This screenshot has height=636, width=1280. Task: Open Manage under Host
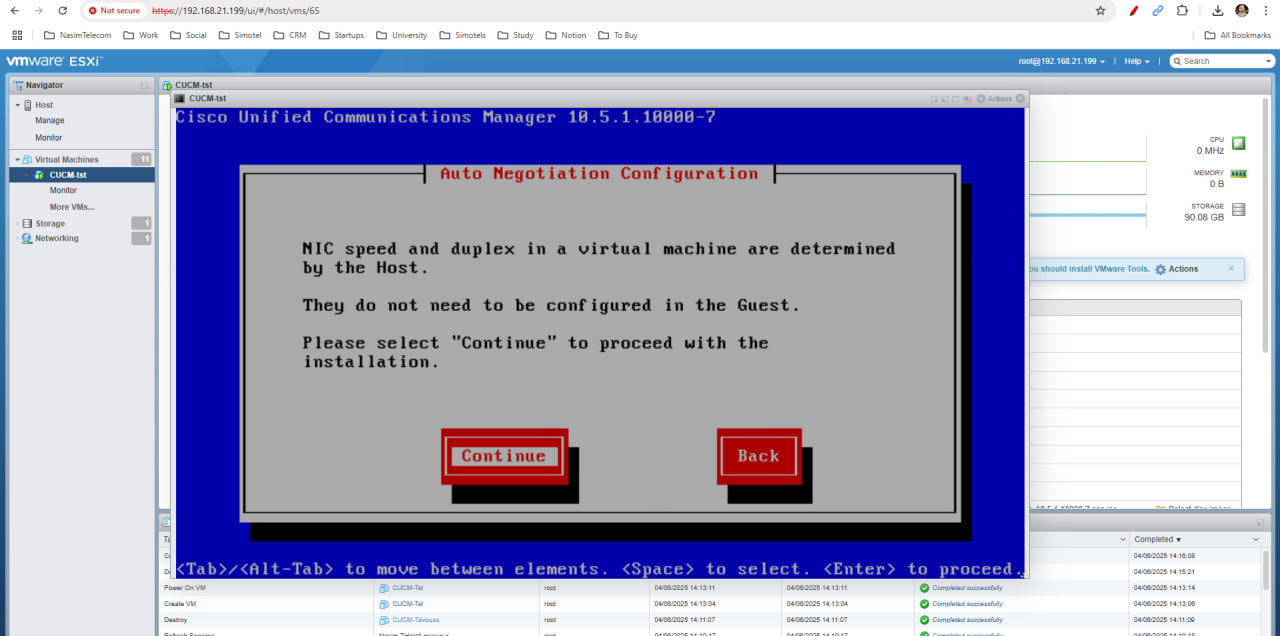50,121
